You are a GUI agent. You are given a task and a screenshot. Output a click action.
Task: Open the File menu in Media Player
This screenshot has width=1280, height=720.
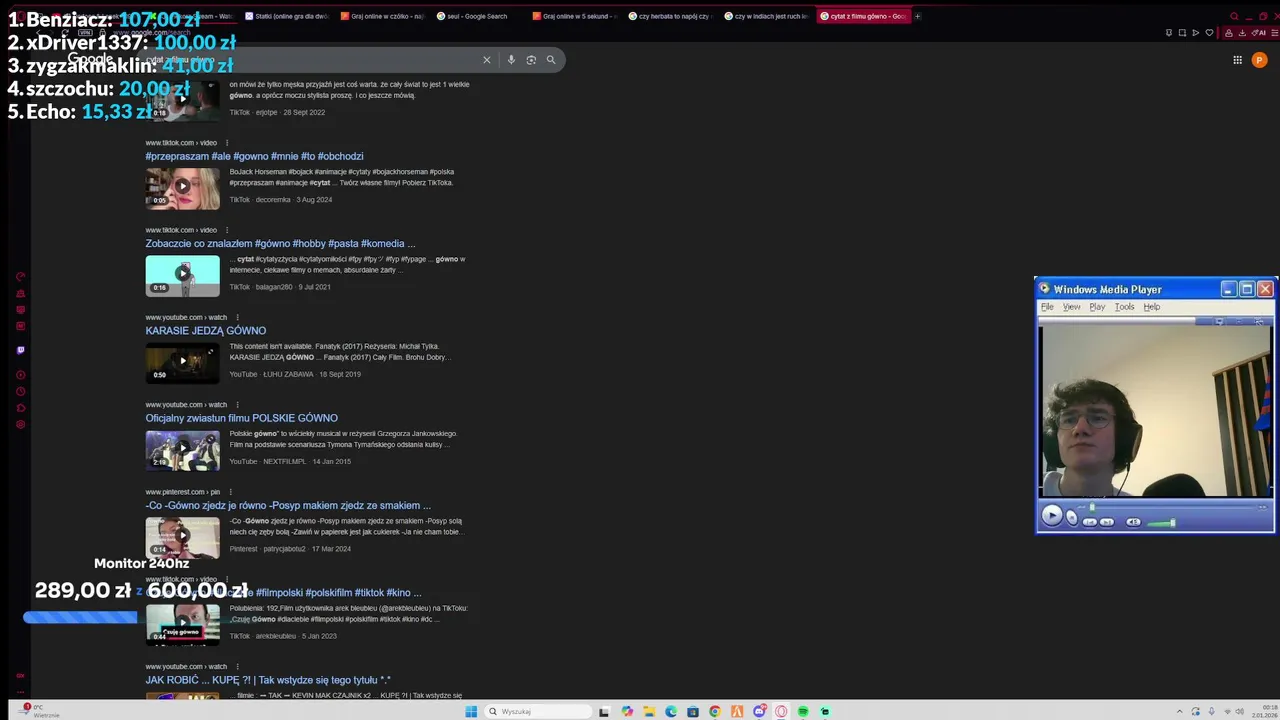1047,307
